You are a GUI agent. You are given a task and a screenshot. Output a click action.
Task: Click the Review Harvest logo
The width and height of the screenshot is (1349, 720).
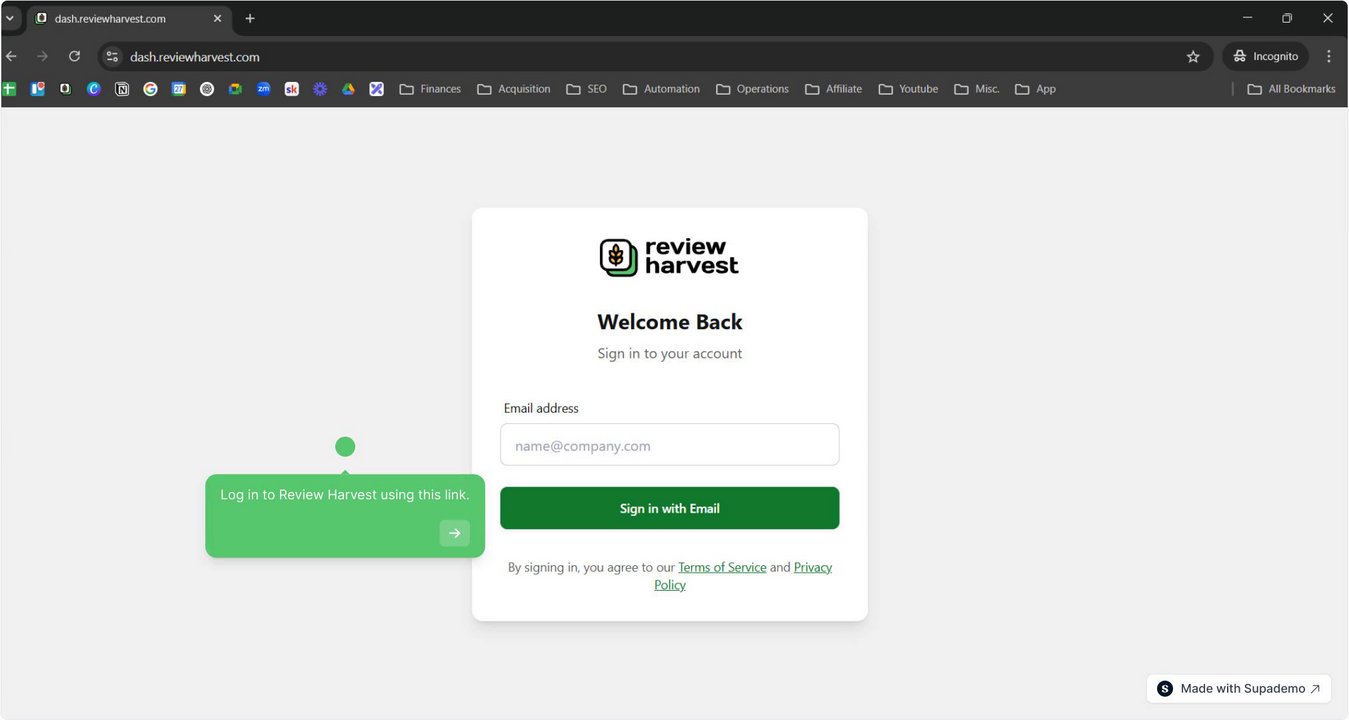click(669, 257)
